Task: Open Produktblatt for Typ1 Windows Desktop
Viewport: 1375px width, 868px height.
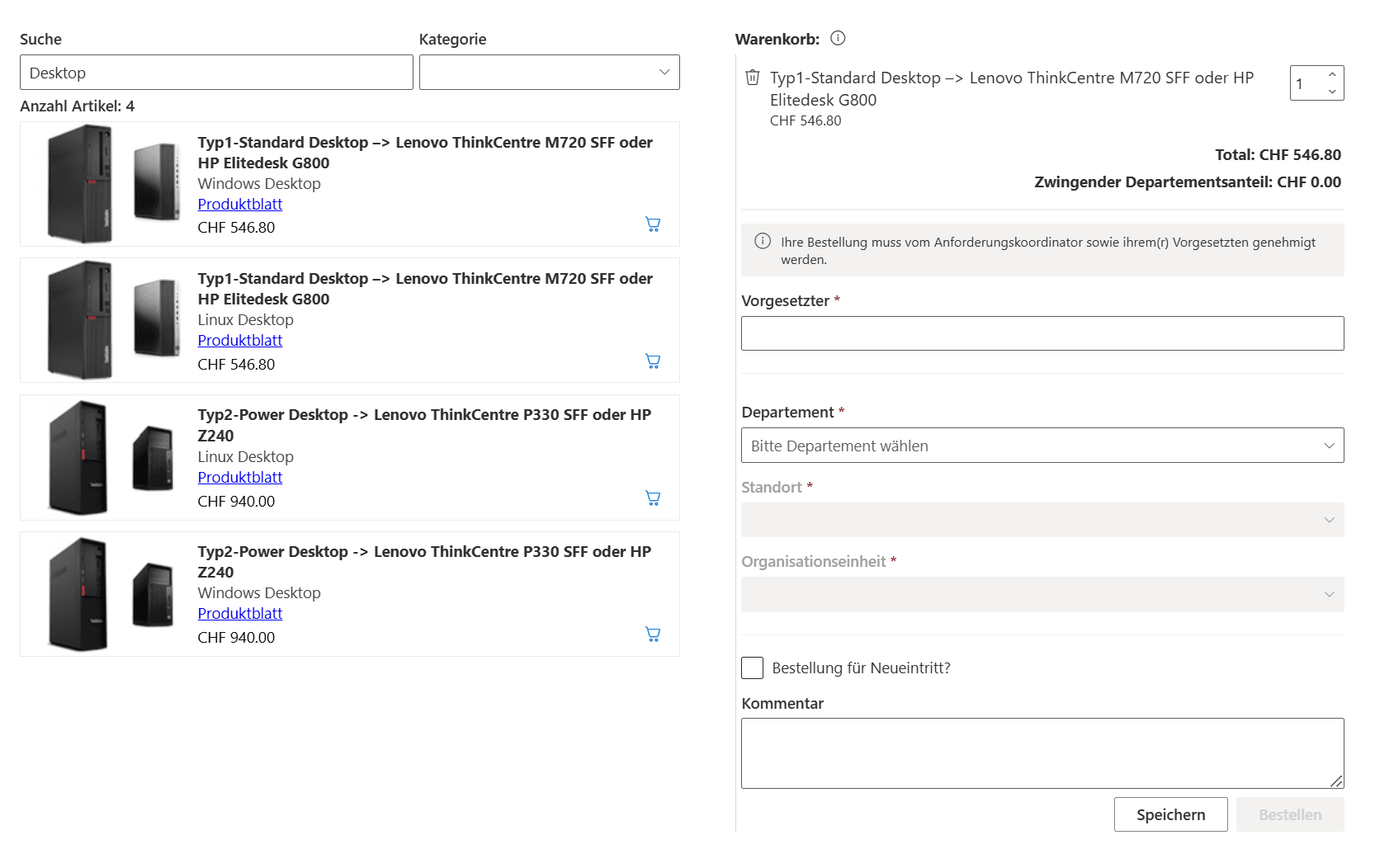Action: pyautogui.click(x=240, y=205)
